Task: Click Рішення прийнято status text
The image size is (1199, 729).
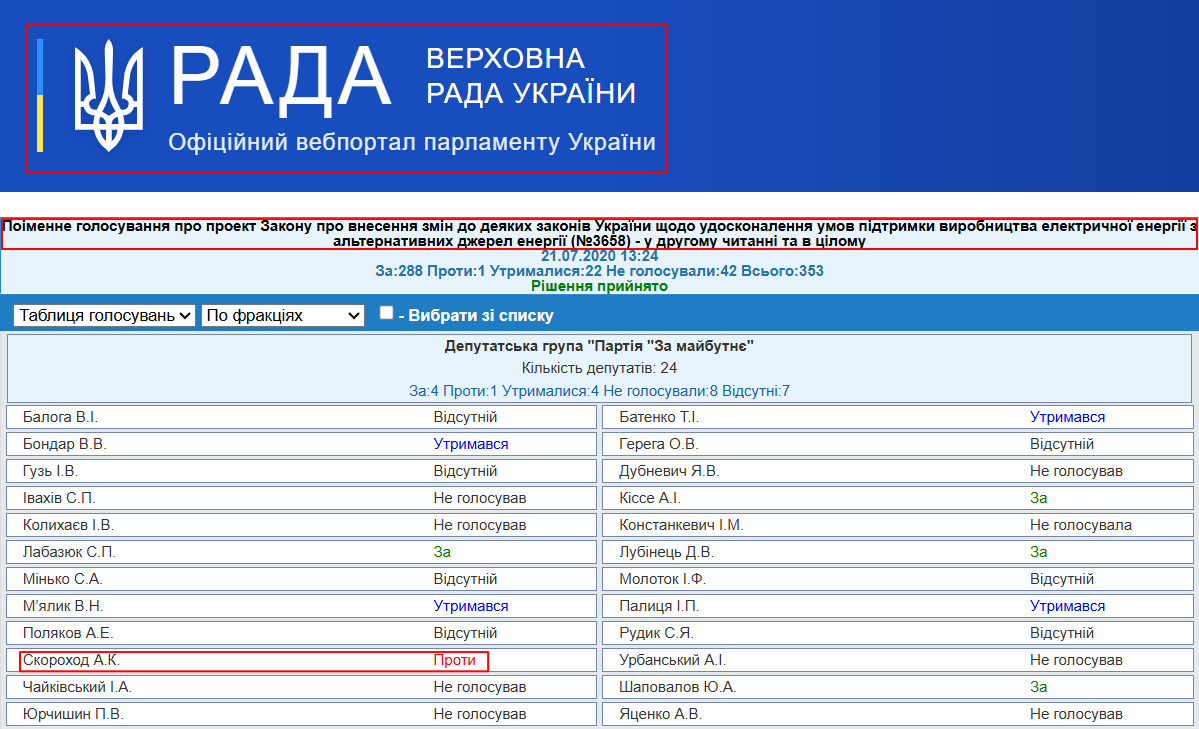Action: 600,285
